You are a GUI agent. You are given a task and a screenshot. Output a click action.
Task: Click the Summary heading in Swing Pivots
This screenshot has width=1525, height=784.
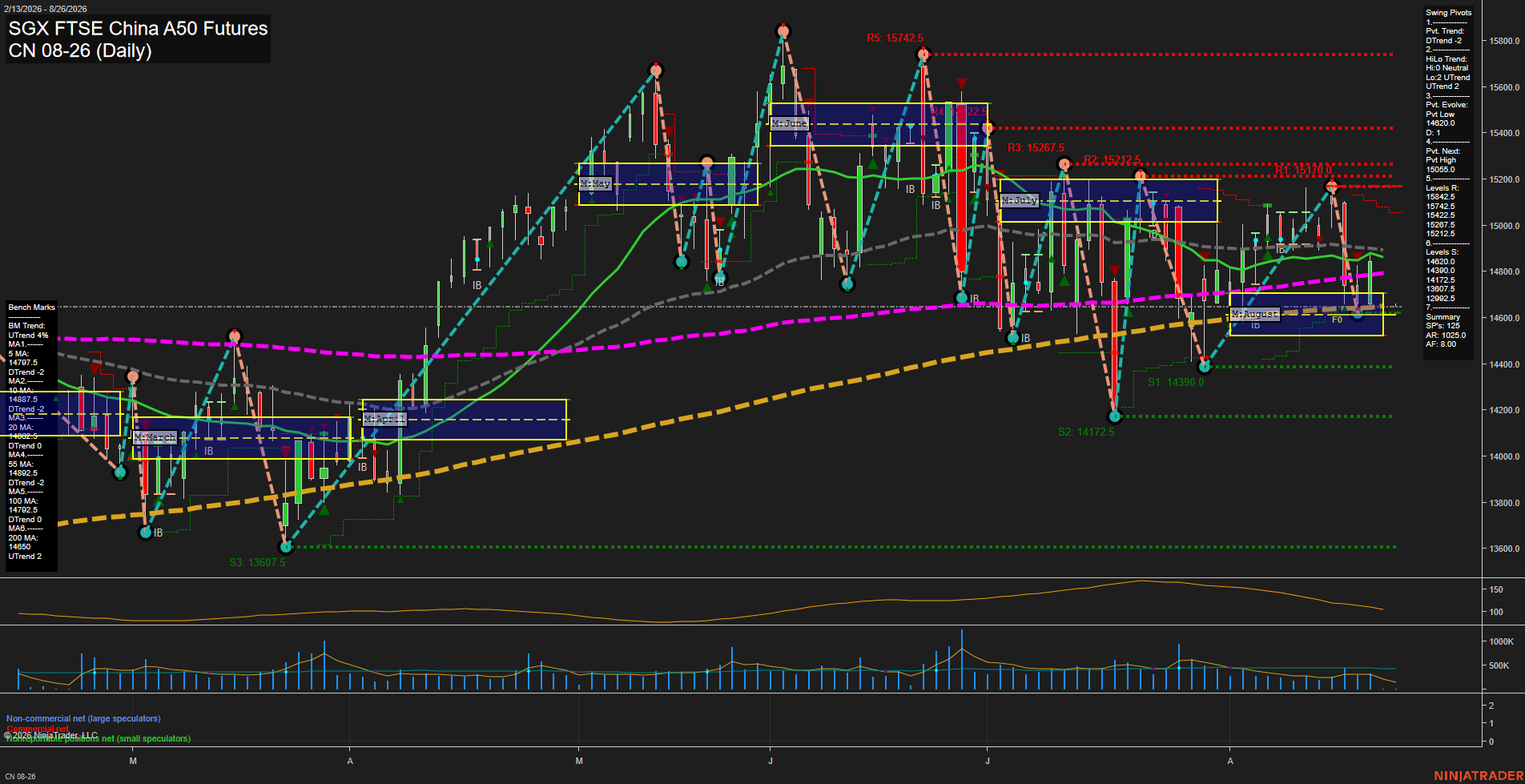click(x=1443, y=317)
